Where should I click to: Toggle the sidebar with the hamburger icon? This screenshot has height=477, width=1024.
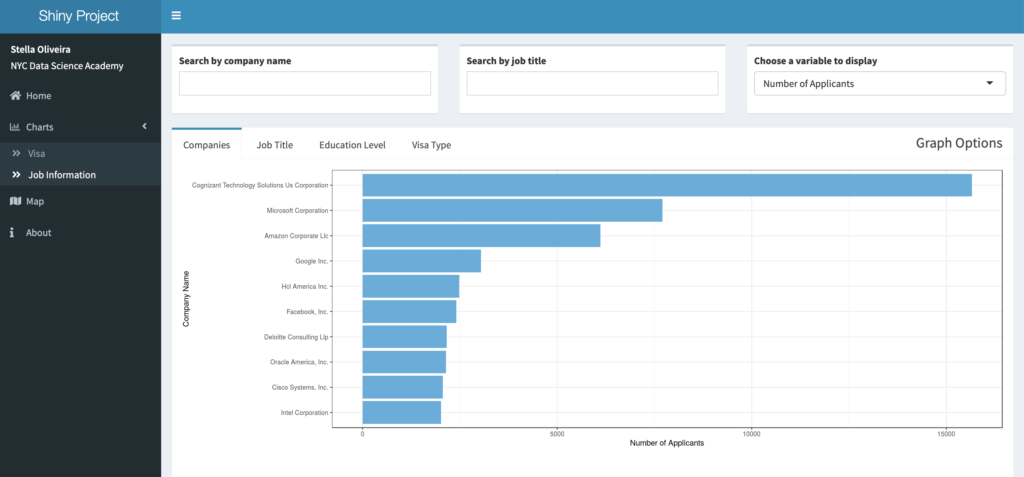pos(176,16)
